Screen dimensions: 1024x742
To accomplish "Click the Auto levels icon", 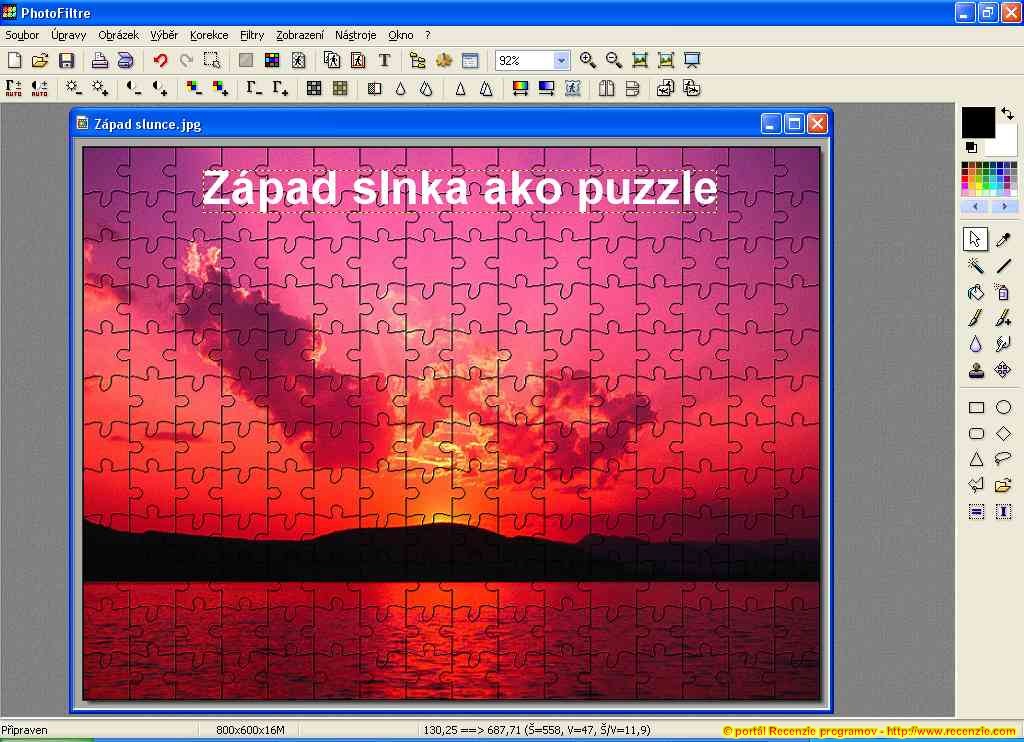I will click(x=14, y=88).
